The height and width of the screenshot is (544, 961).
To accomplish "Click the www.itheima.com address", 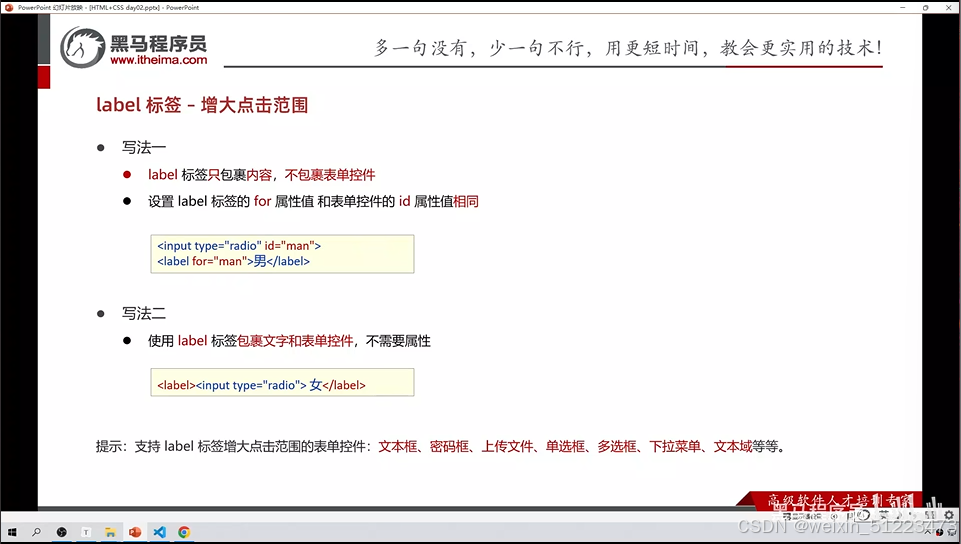I will click(x=159, y=60).
